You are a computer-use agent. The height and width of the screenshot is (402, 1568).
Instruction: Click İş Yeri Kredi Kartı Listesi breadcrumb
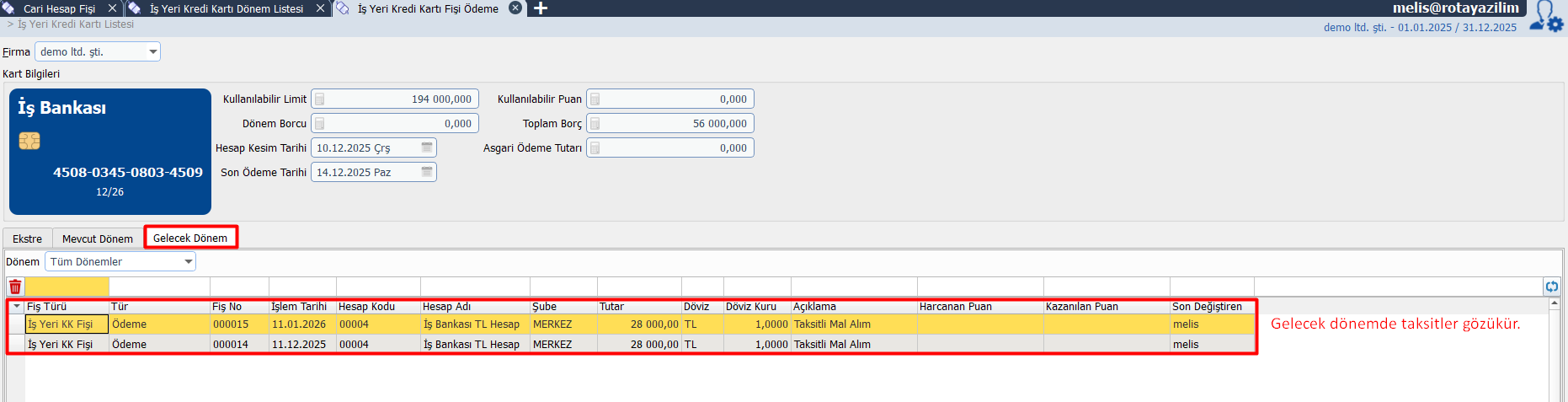76,24
